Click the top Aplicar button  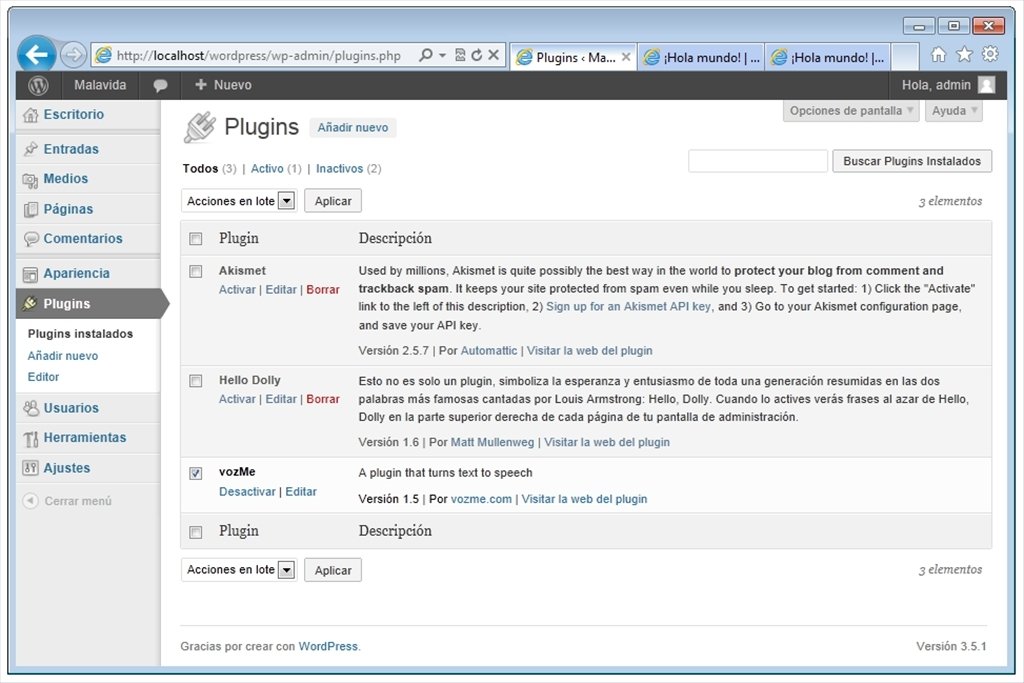(x=333, y=201)
